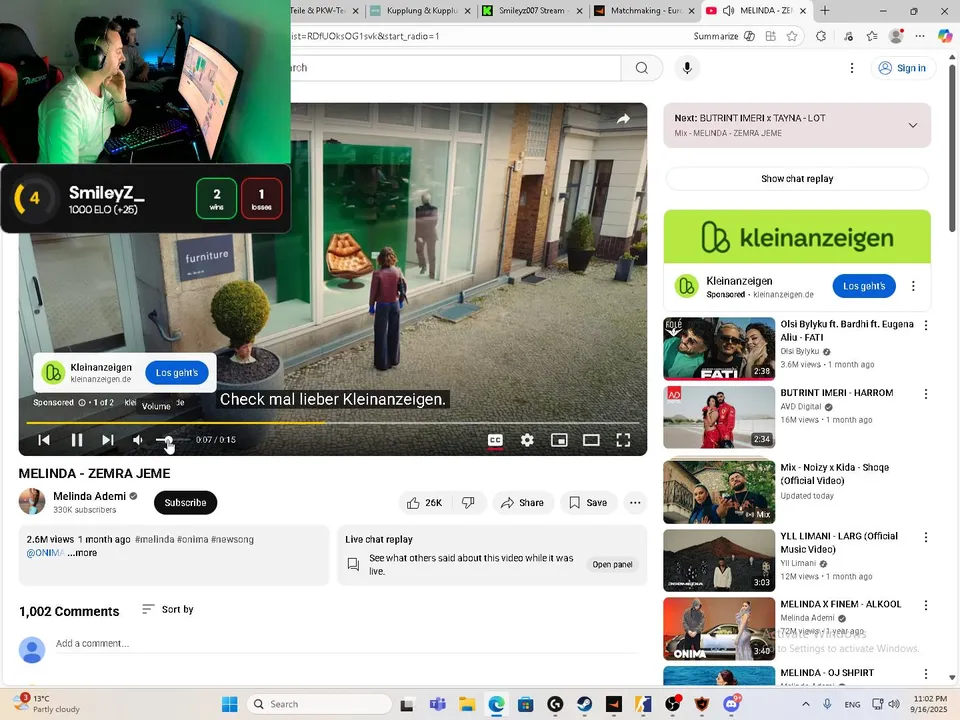Open Steam from the taskbar
Image resolution: width=960 pixels, height=720 pixels.
[585, 704]
